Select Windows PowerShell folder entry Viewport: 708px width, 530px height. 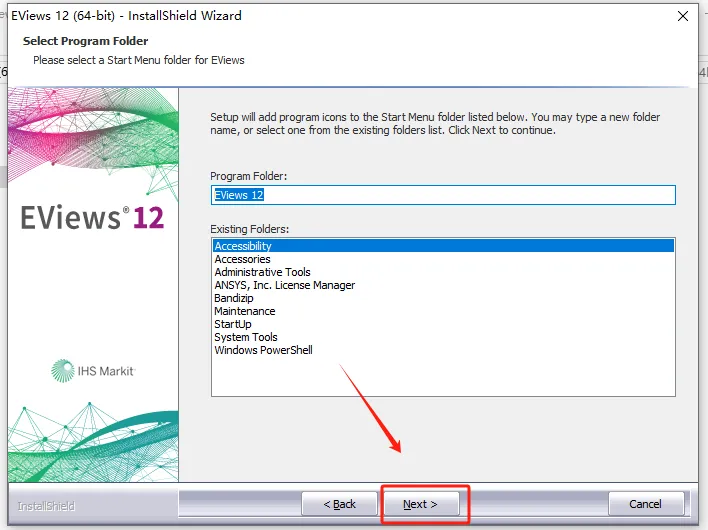pos(443,350)
